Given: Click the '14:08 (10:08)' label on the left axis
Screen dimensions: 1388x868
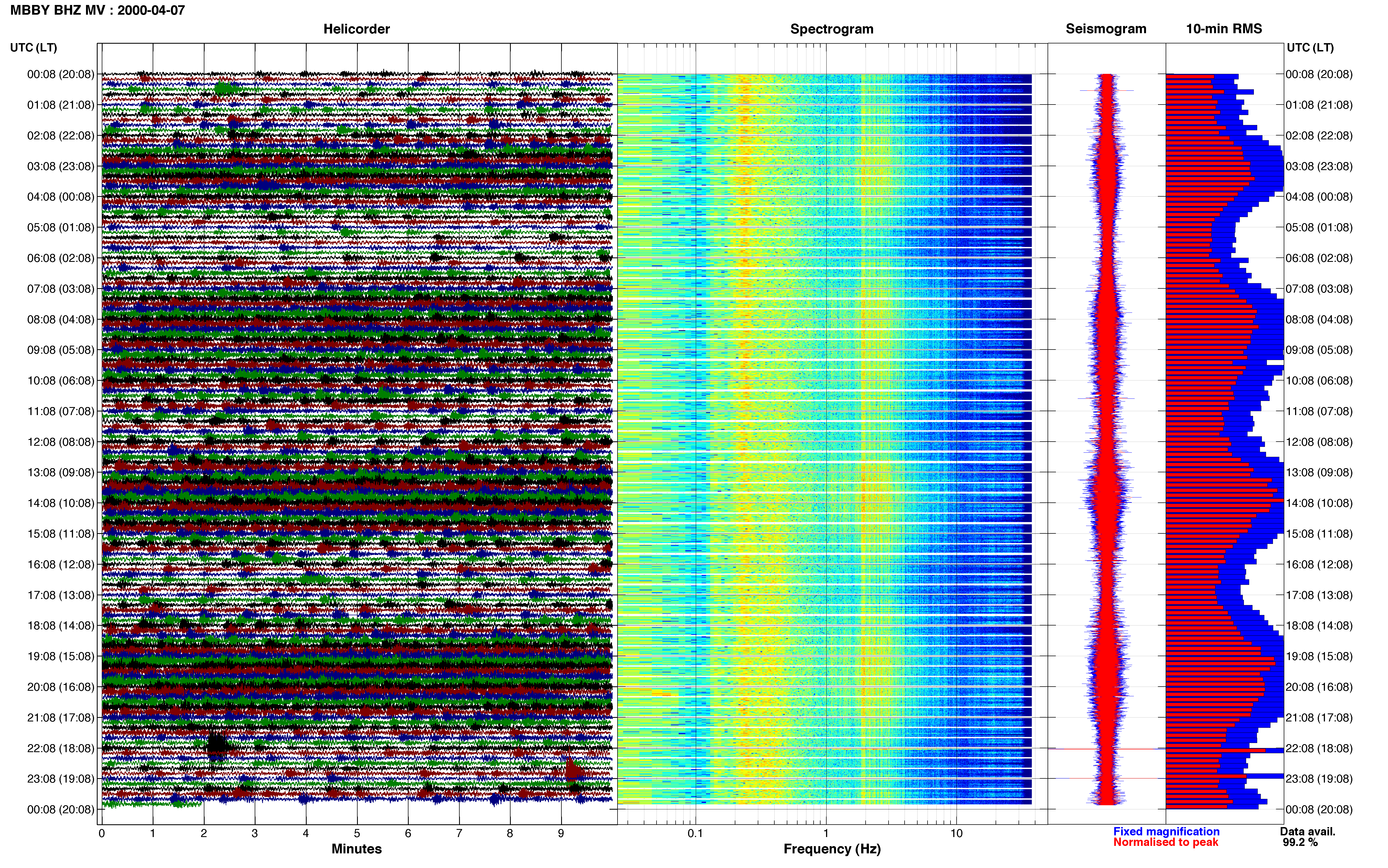Looking at the screenshot, I should (60, 504).
